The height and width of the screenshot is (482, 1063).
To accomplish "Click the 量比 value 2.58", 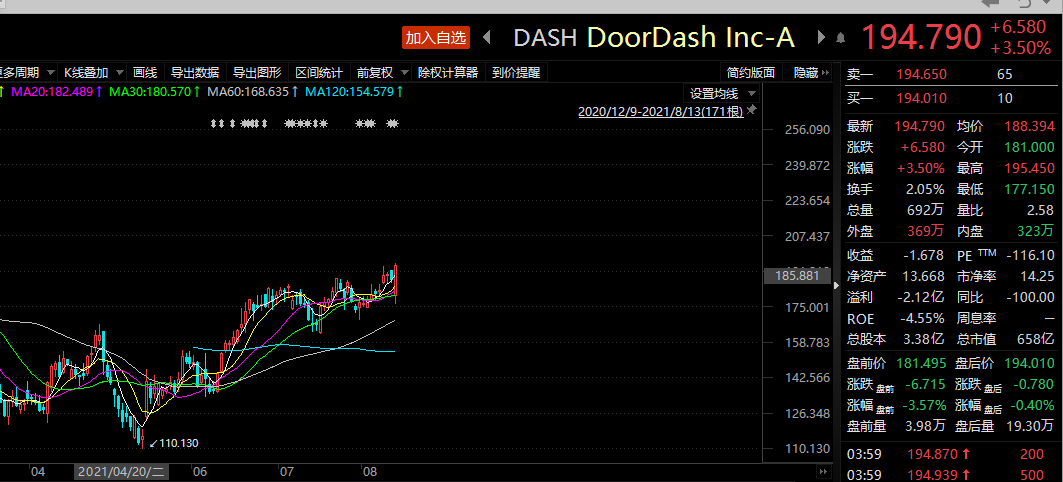I will [1042, 210].
